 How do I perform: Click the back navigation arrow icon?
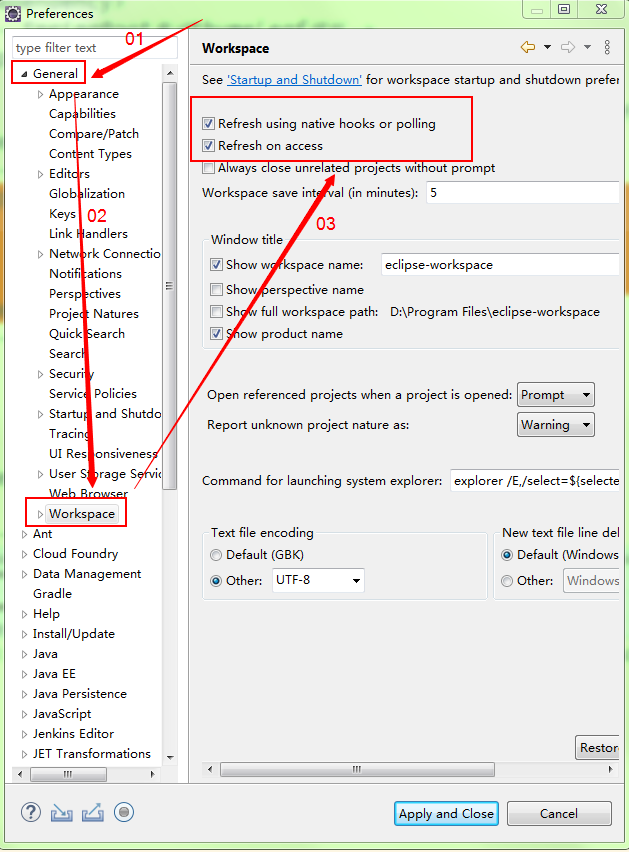527,47
